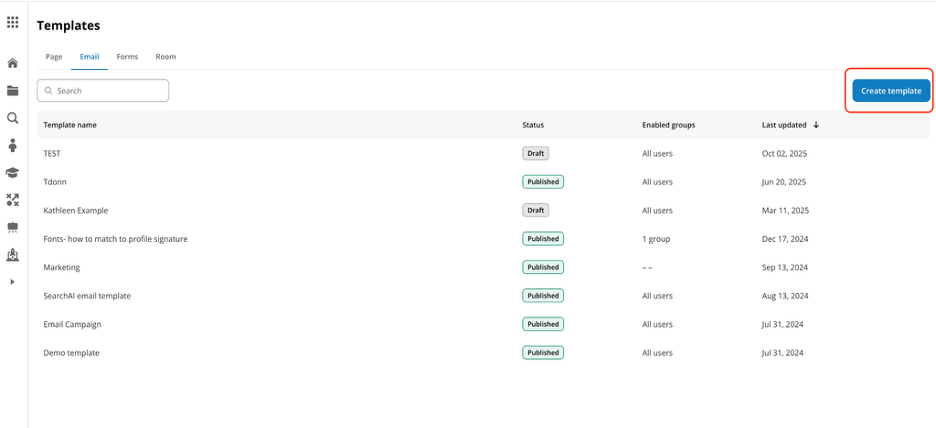936x428 pixels.
Task: Open the Tdonn template
Action: point(55,182)
